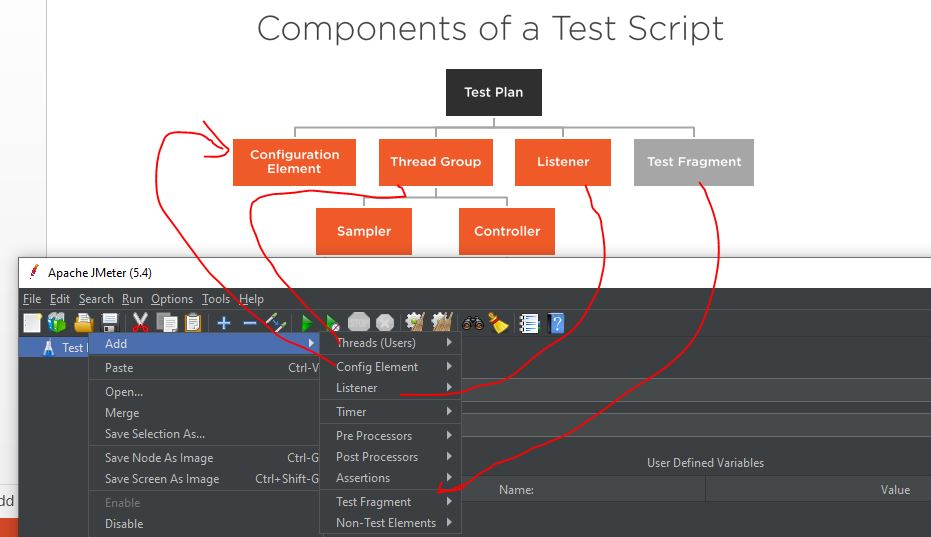Select Disable in the context menu
The height and width of the screenshot is (537, 931).
point(124,524)
